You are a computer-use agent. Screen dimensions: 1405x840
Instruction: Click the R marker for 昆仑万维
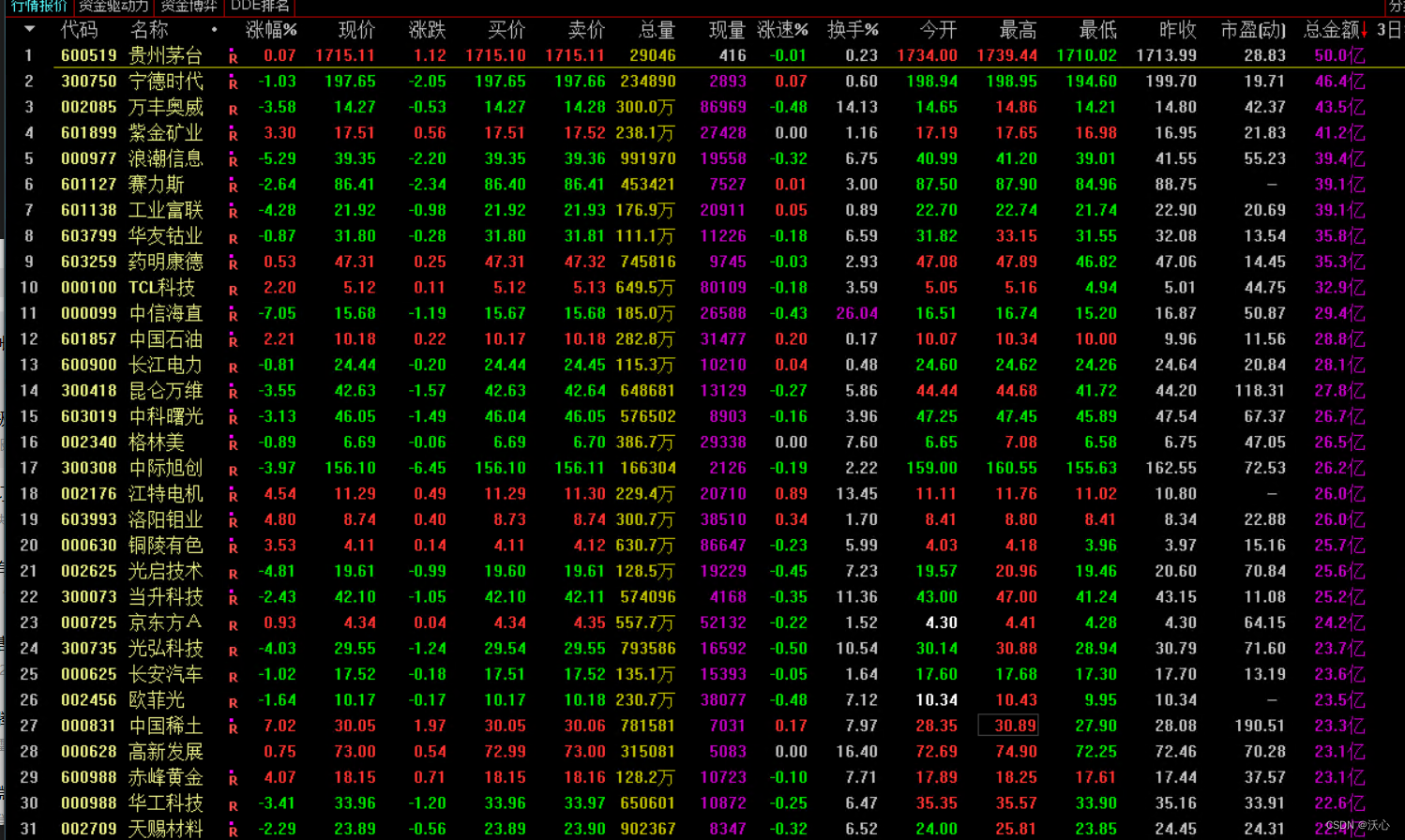233,393
